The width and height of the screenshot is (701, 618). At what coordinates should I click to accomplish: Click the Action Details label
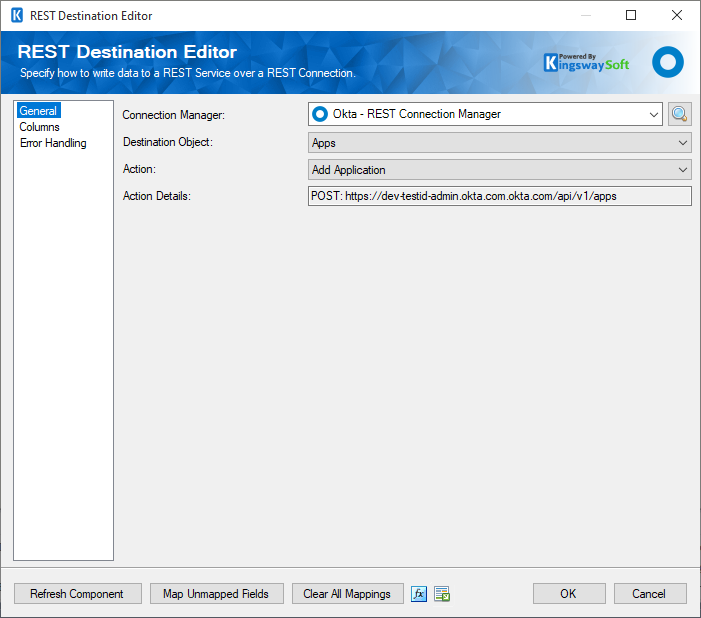pyautogui.click(x=156, y=196)
